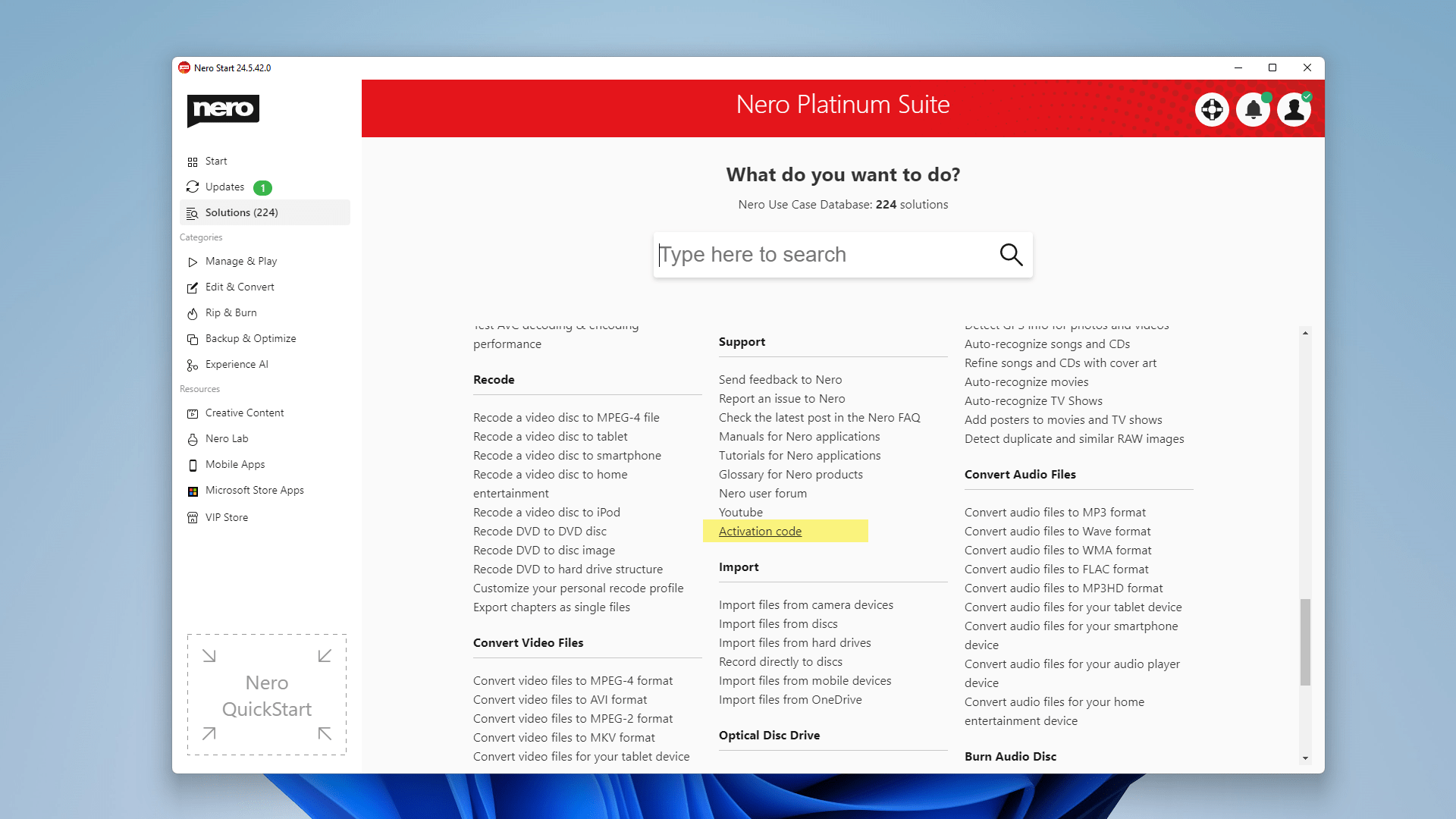The image size is (1456, 819).
Task: Click the VIP Store shop icon
Action: coord(193,517)
